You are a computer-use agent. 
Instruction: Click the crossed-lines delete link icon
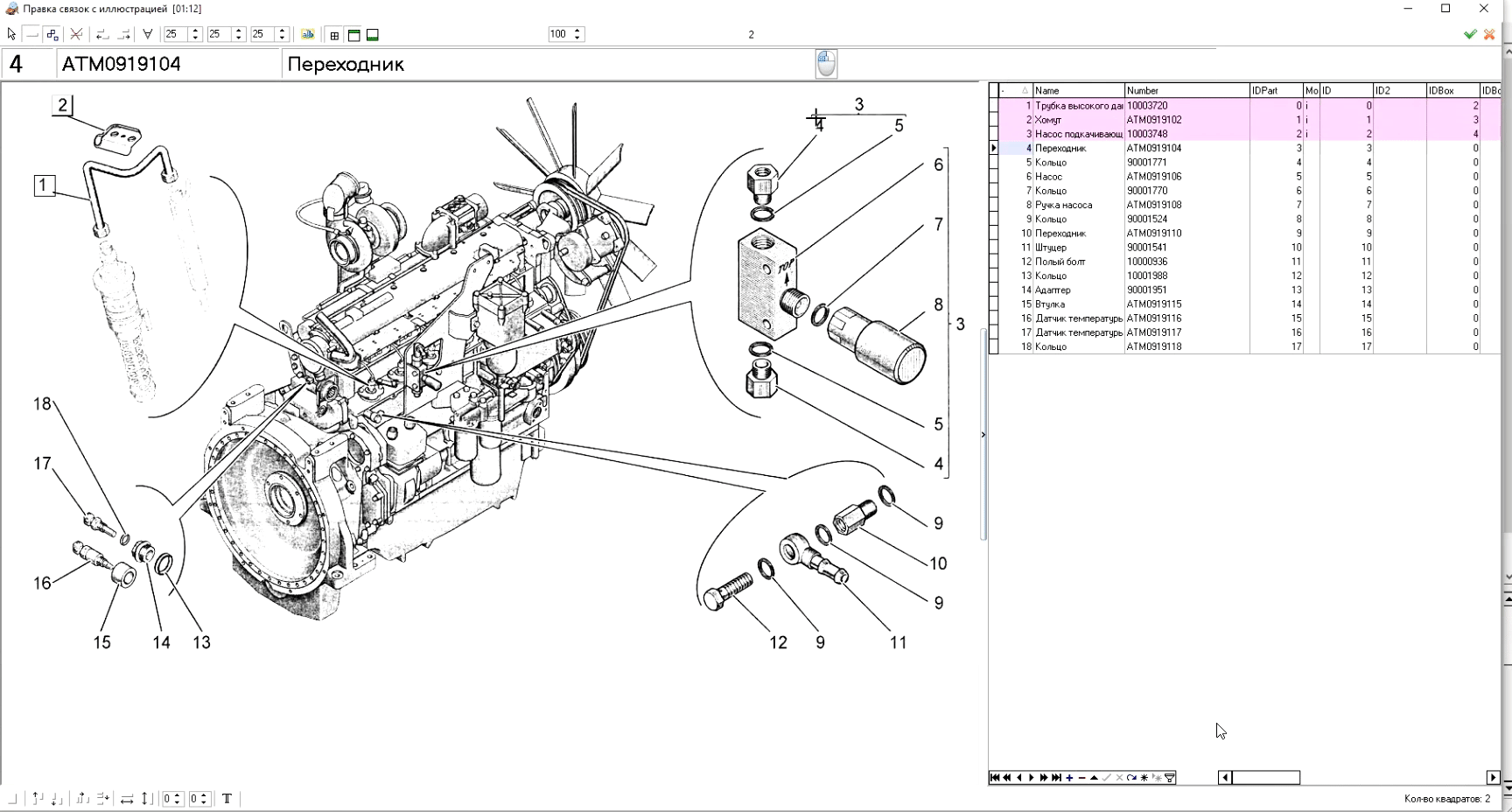[76, 34]
